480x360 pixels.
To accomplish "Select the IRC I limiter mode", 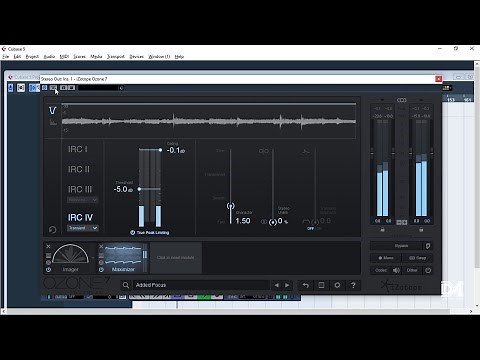I will (78, 149).
